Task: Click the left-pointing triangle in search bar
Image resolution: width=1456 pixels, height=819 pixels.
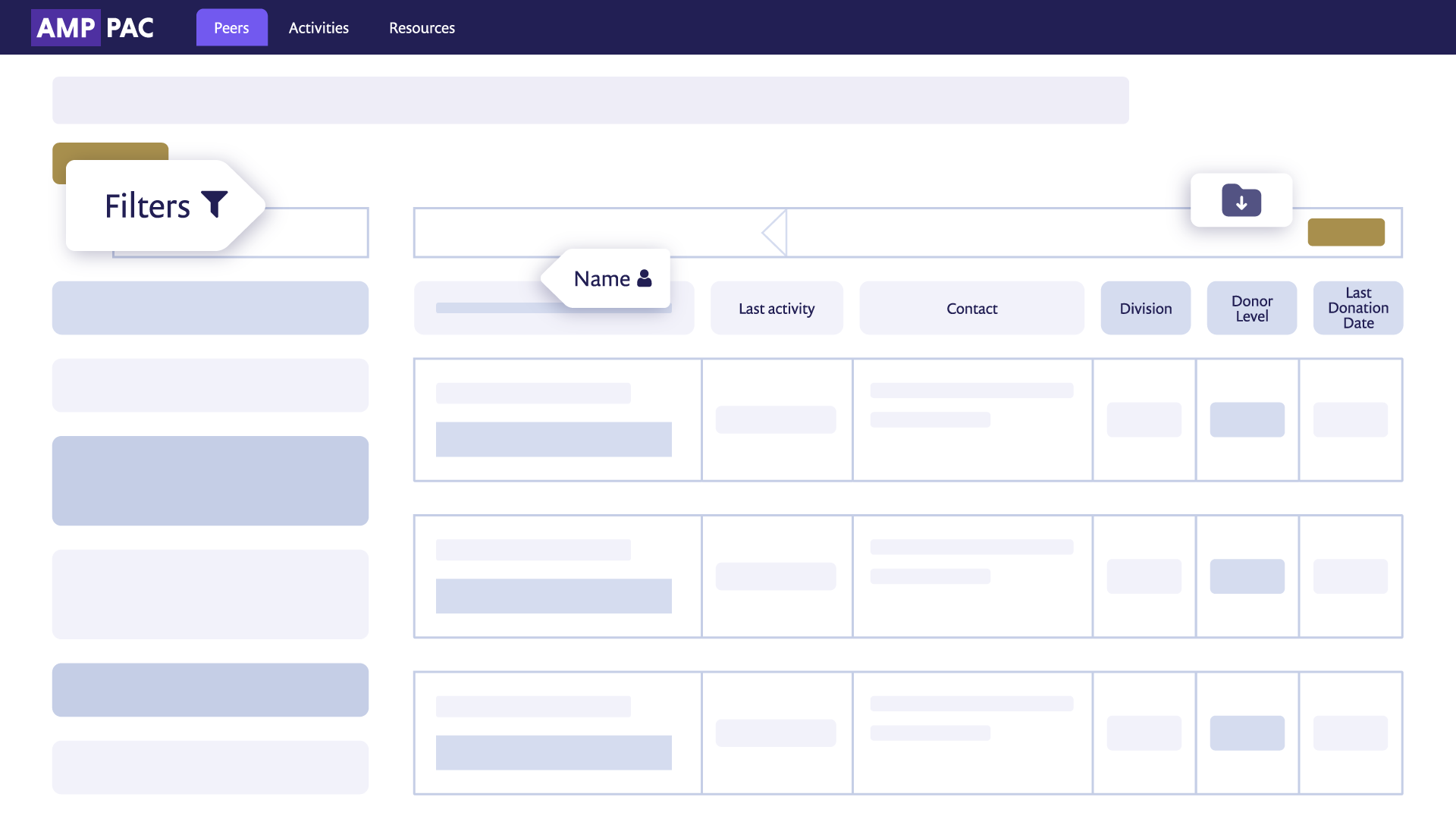Action: (774, 233)
